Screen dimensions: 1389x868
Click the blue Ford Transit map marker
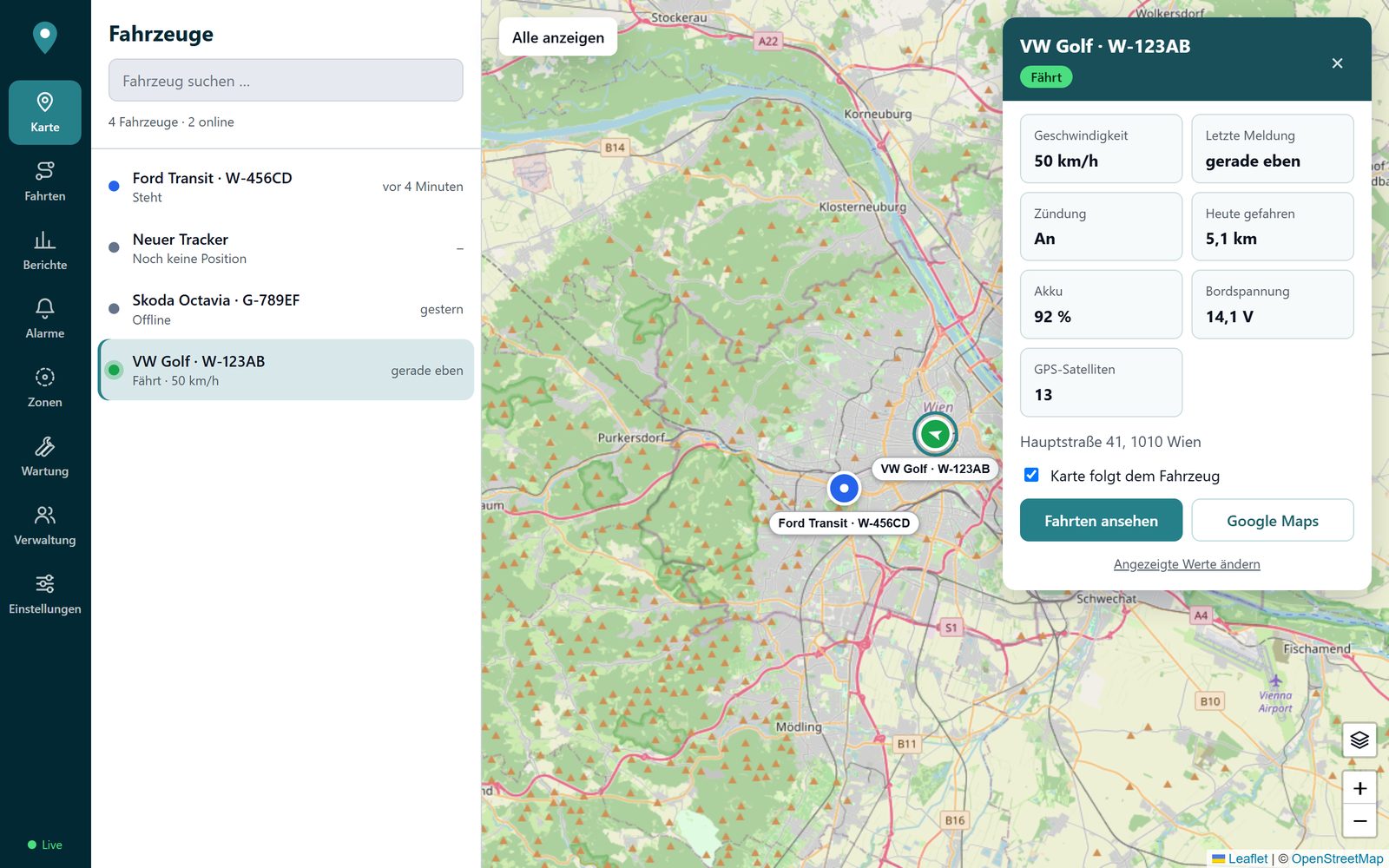click(x=844, y=488)
